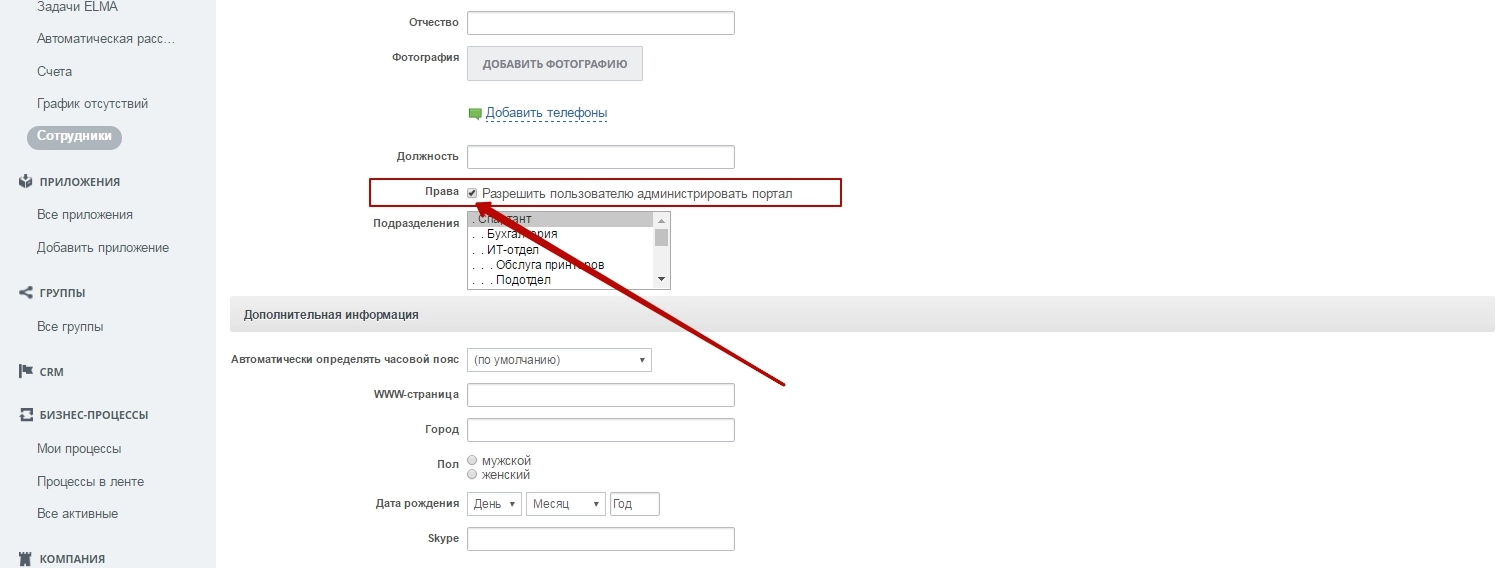Click the Компания castle icon
1503x568 pixels.
tap(26, 559)
